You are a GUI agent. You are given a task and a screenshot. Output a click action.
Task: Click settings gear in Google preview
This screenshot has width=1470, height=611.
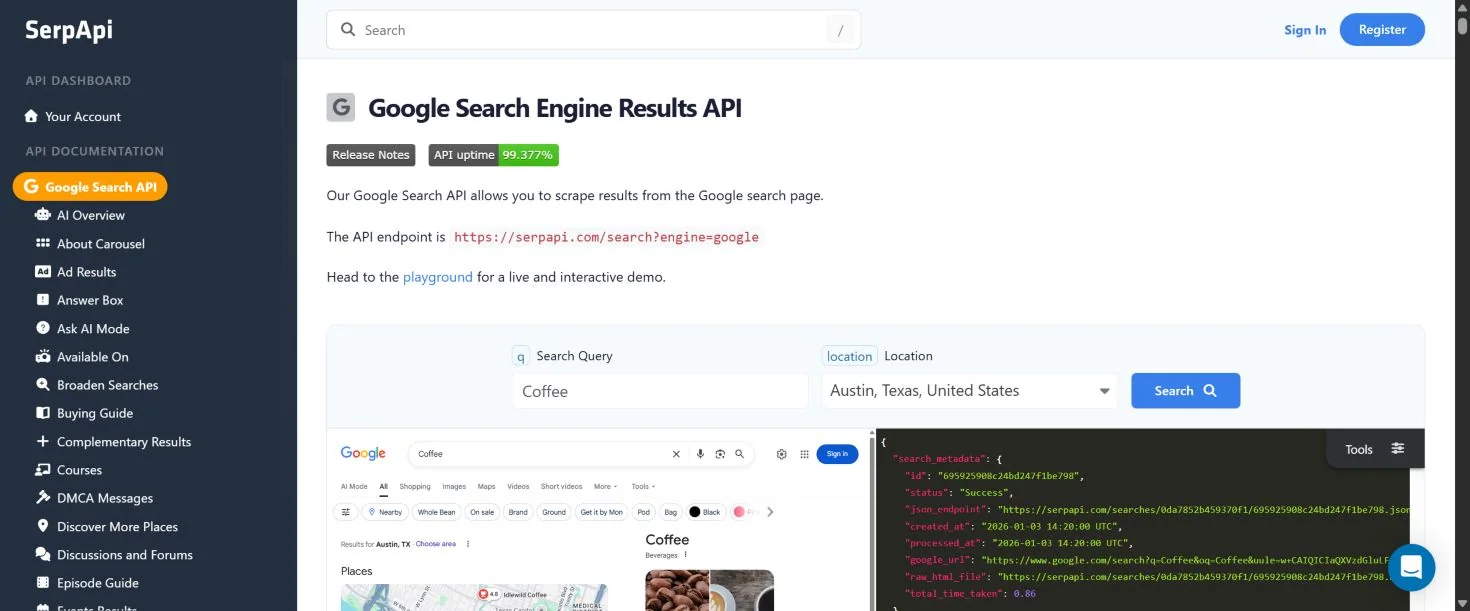[x=782, y=454]
